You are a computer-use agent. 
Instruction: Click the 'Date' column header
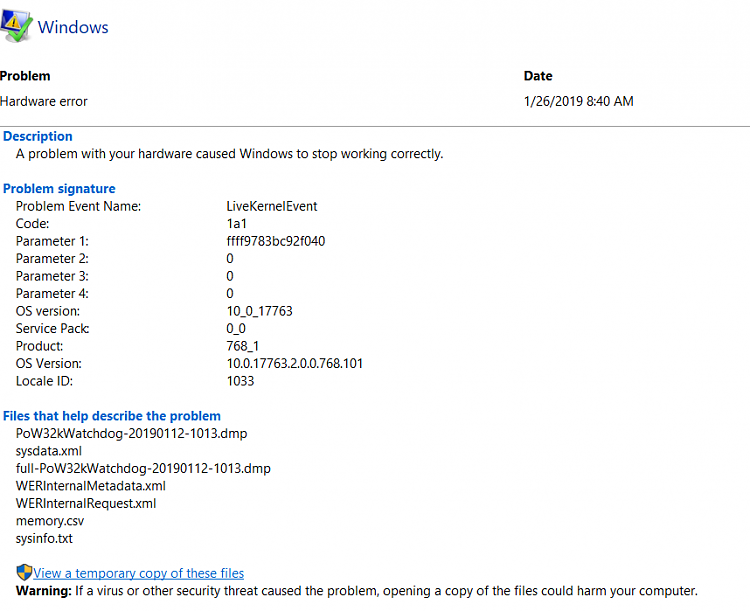click(x=538, y=76)
